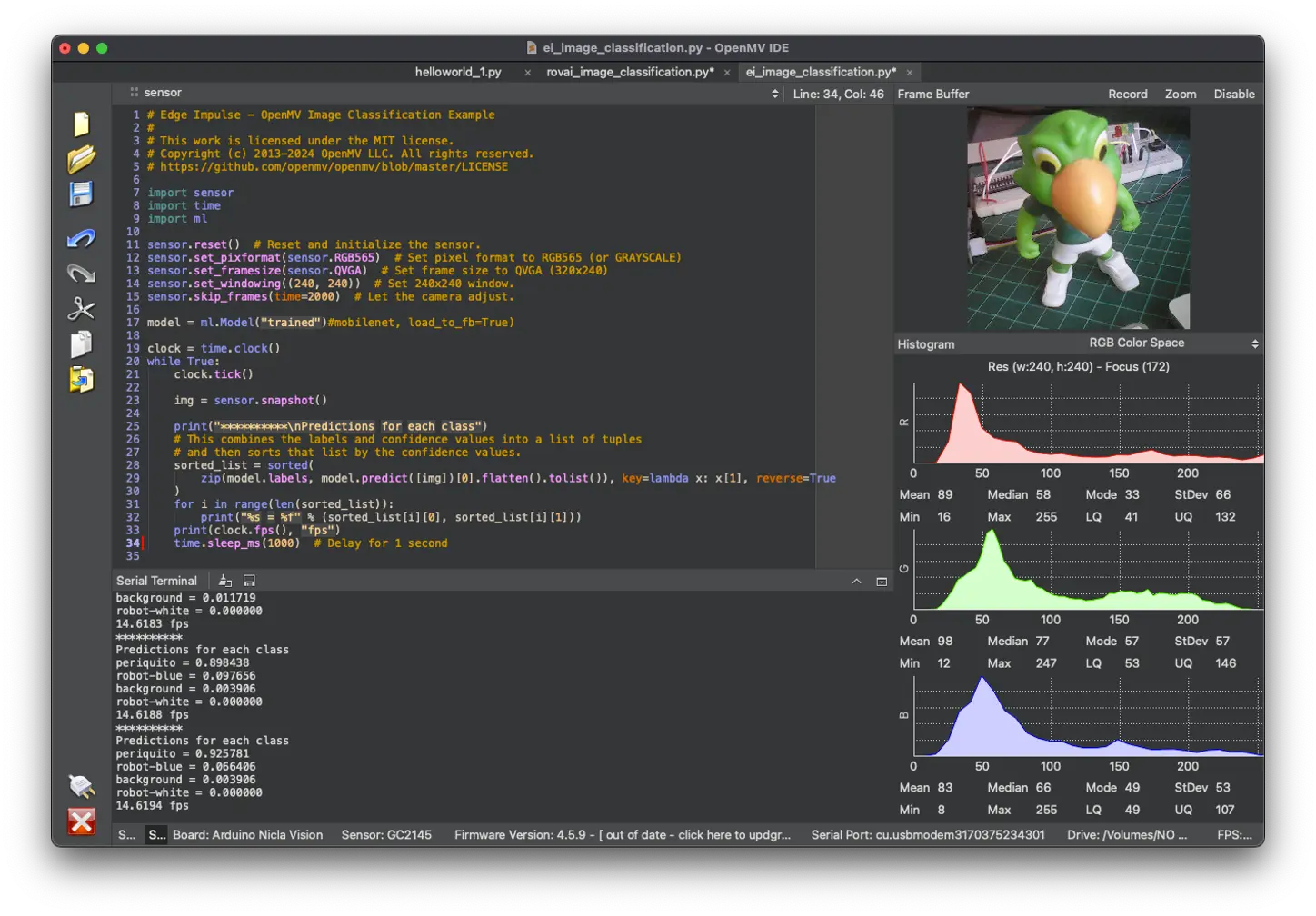
Task: Click the open file folder icon
Action: [x=81, y=159]
